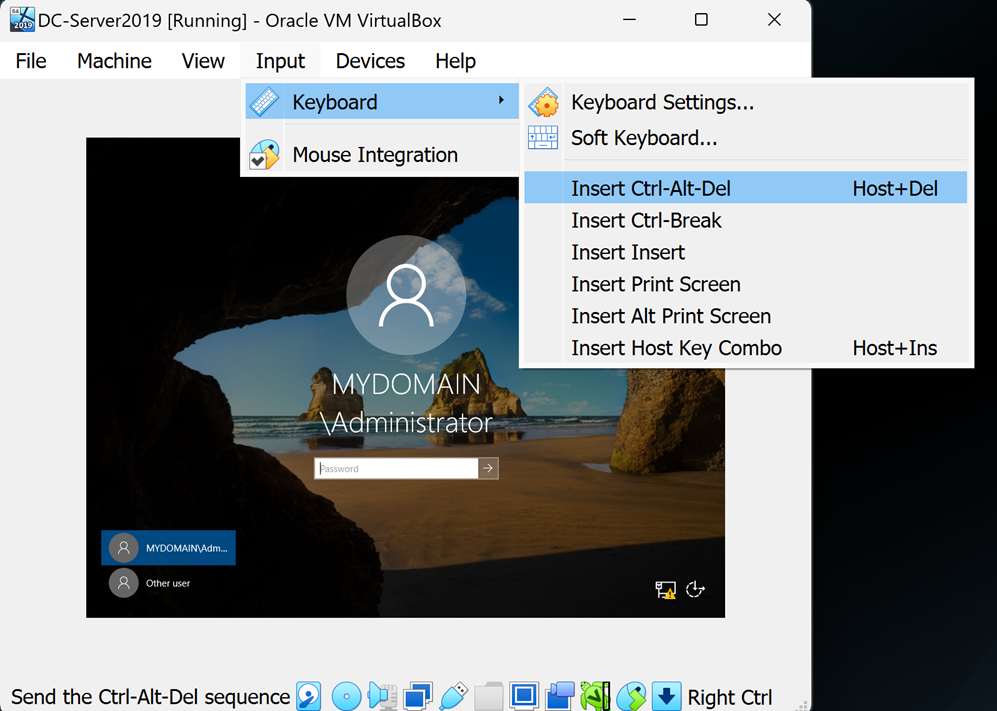The image size is (997, 711).
Task: Click the mouse integration status icon
Action: pos(631,696)
